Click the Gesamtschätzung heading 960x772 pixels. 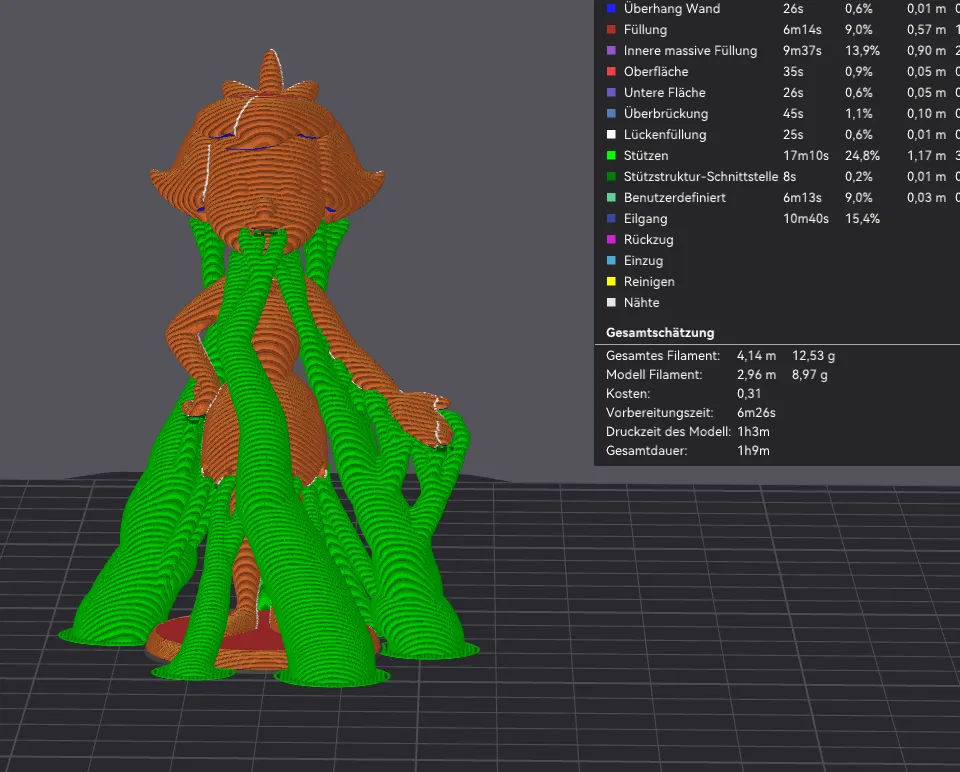[660, 332]
